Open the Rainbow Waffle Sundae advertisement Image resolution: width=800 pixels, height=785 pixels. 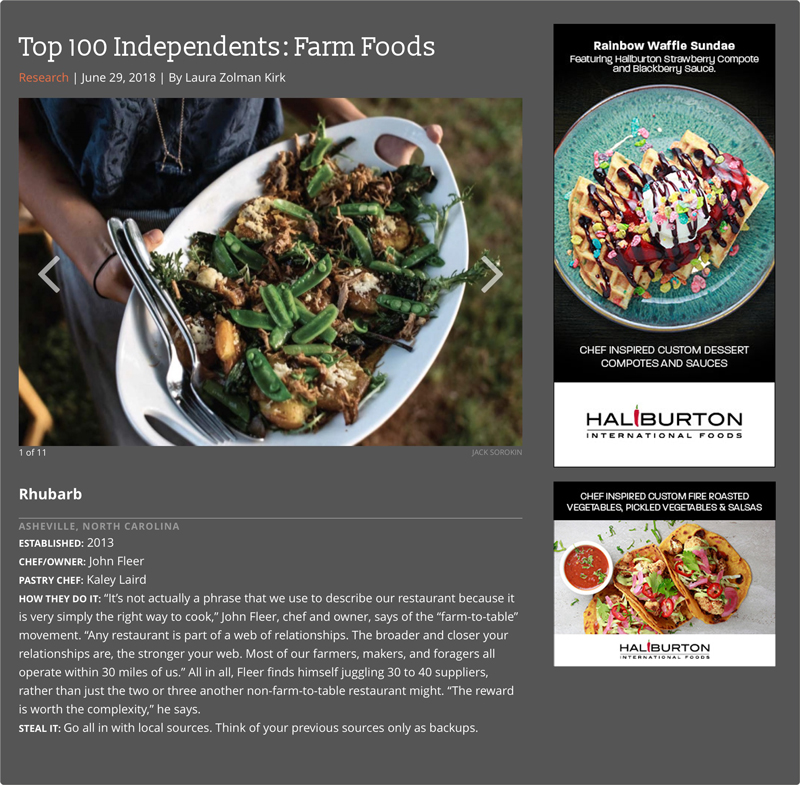(664, 245)
